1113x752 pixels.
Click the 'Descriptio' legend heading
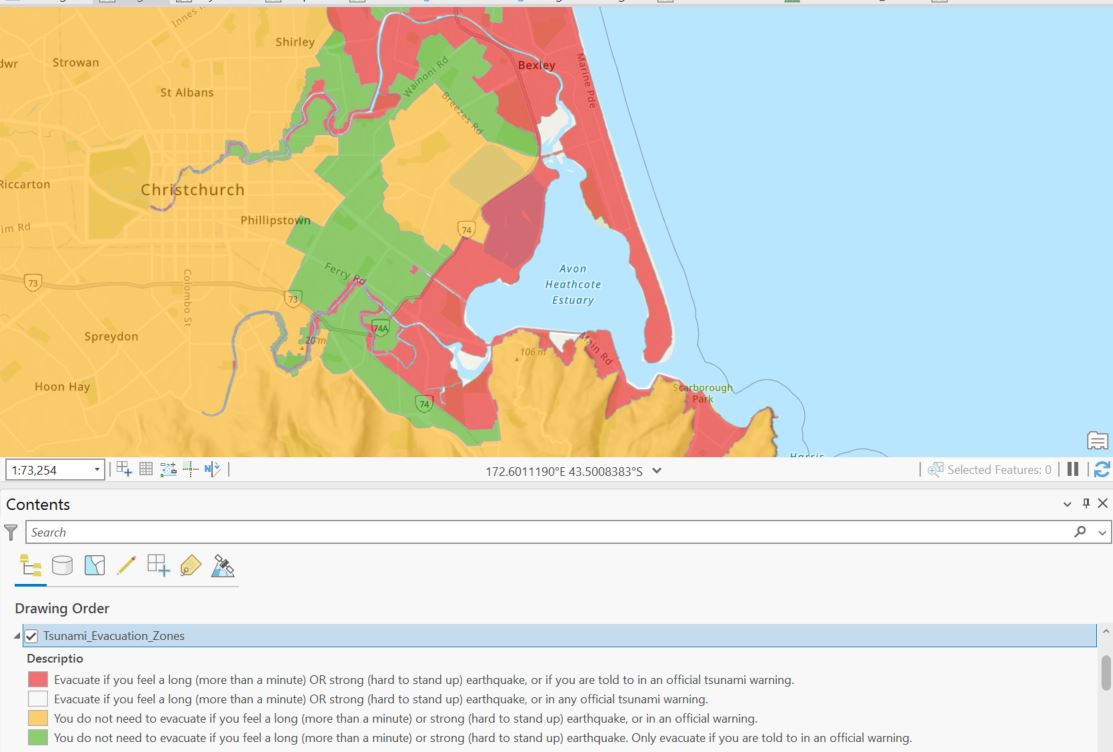point(55,658)
